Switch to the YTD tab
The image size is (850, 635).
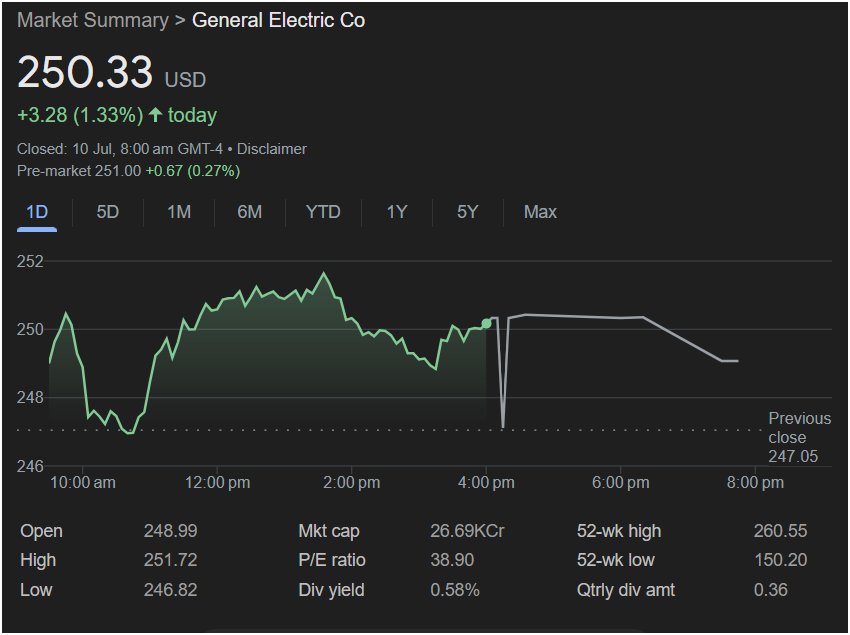click(x=323, y=211)
